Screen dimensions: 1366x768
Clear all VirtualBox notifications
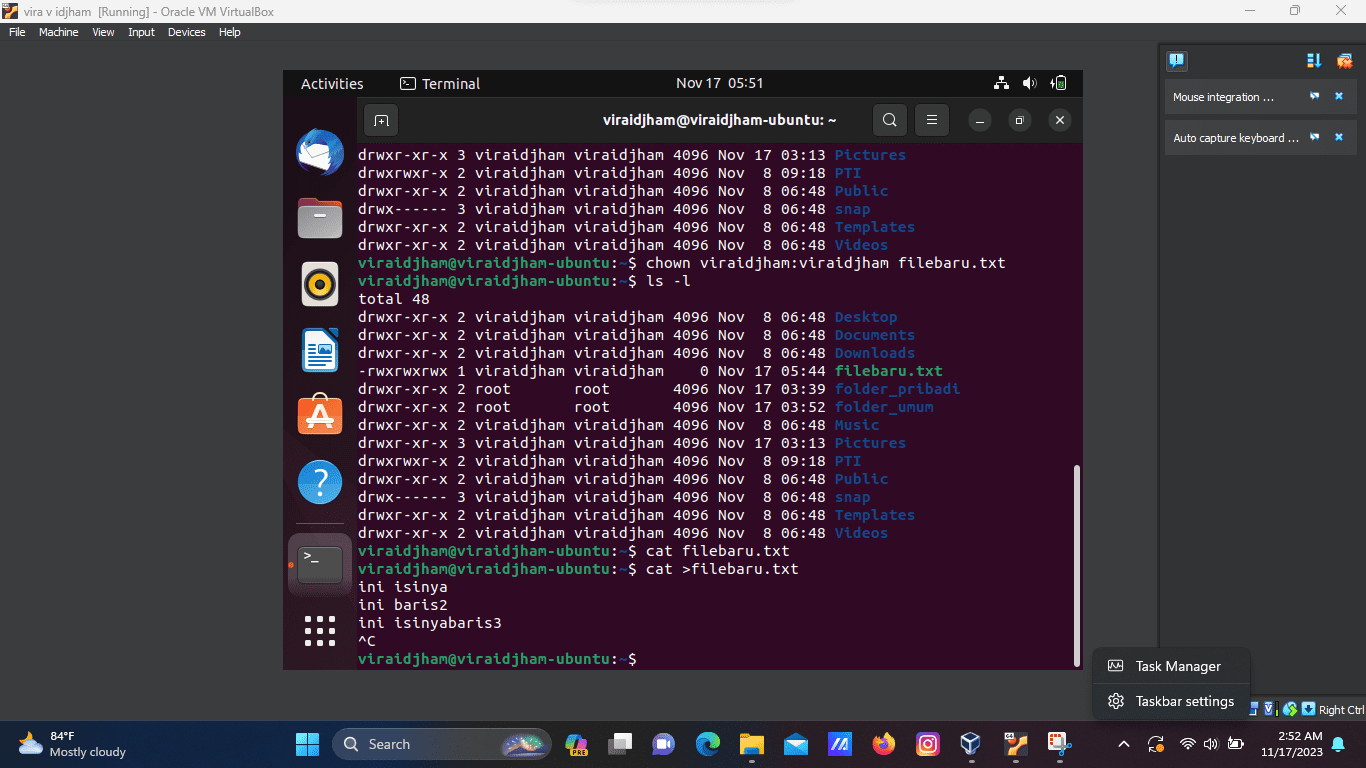1344,61
